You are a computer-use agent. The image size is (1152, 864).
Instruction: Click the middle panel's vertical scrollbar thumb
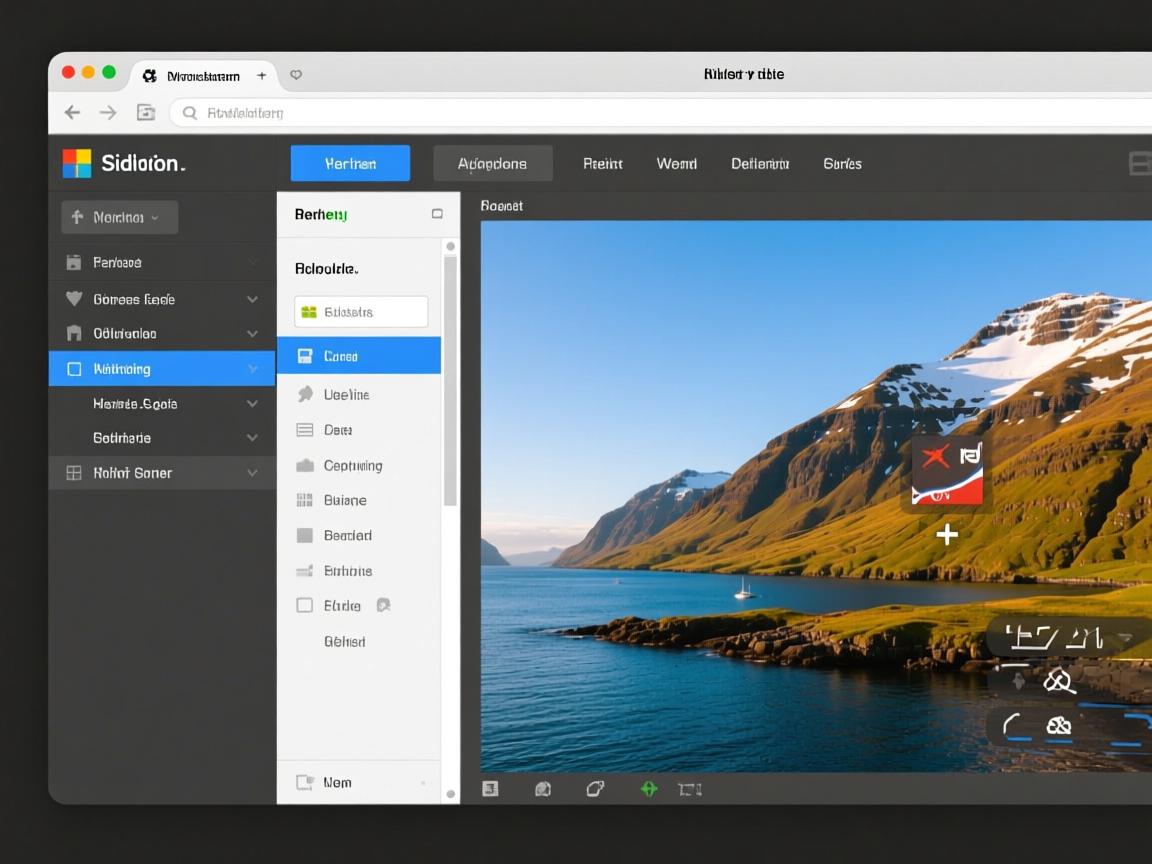tap(450, 380)
